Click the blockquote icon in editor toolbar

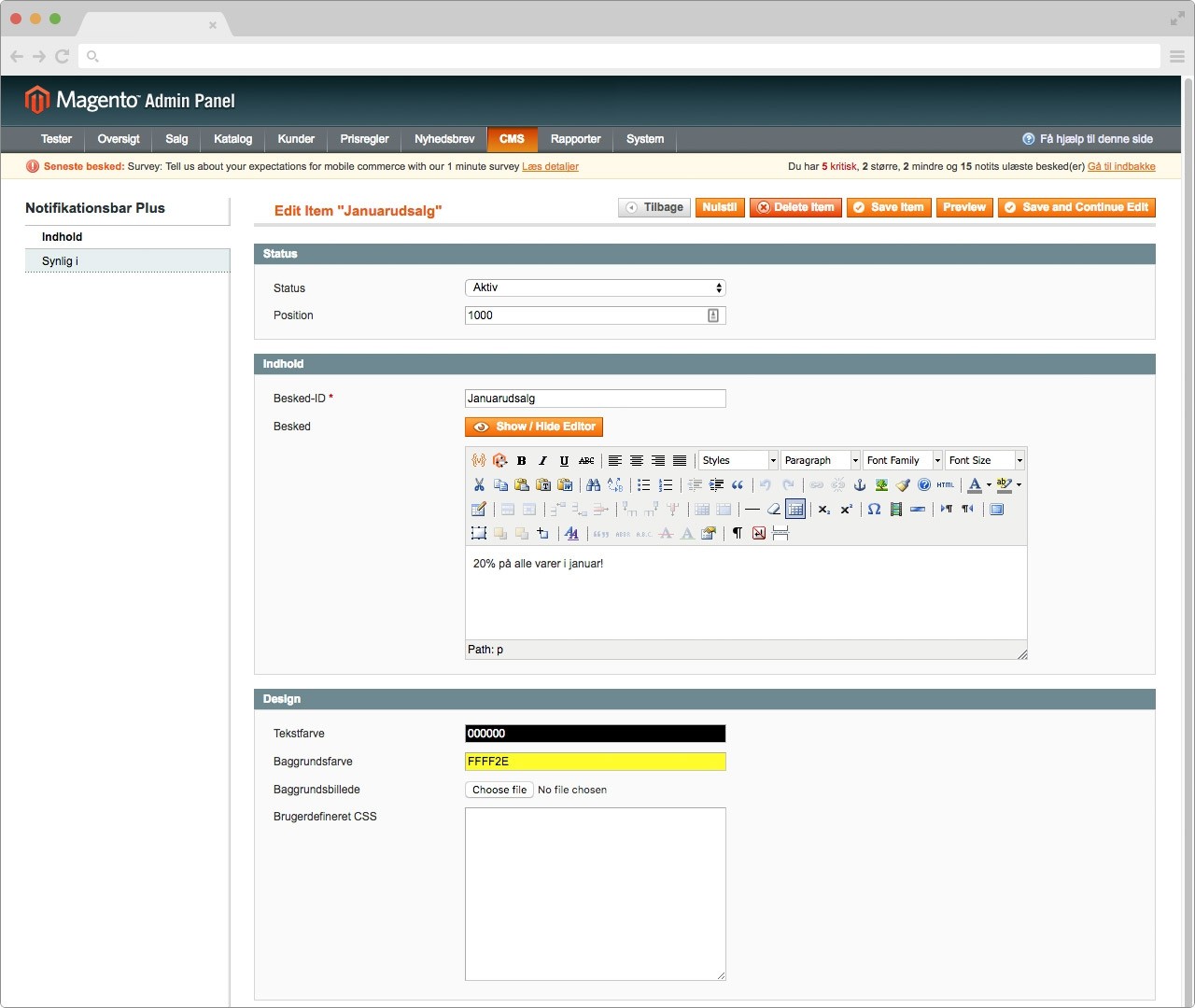pos(738,484)
